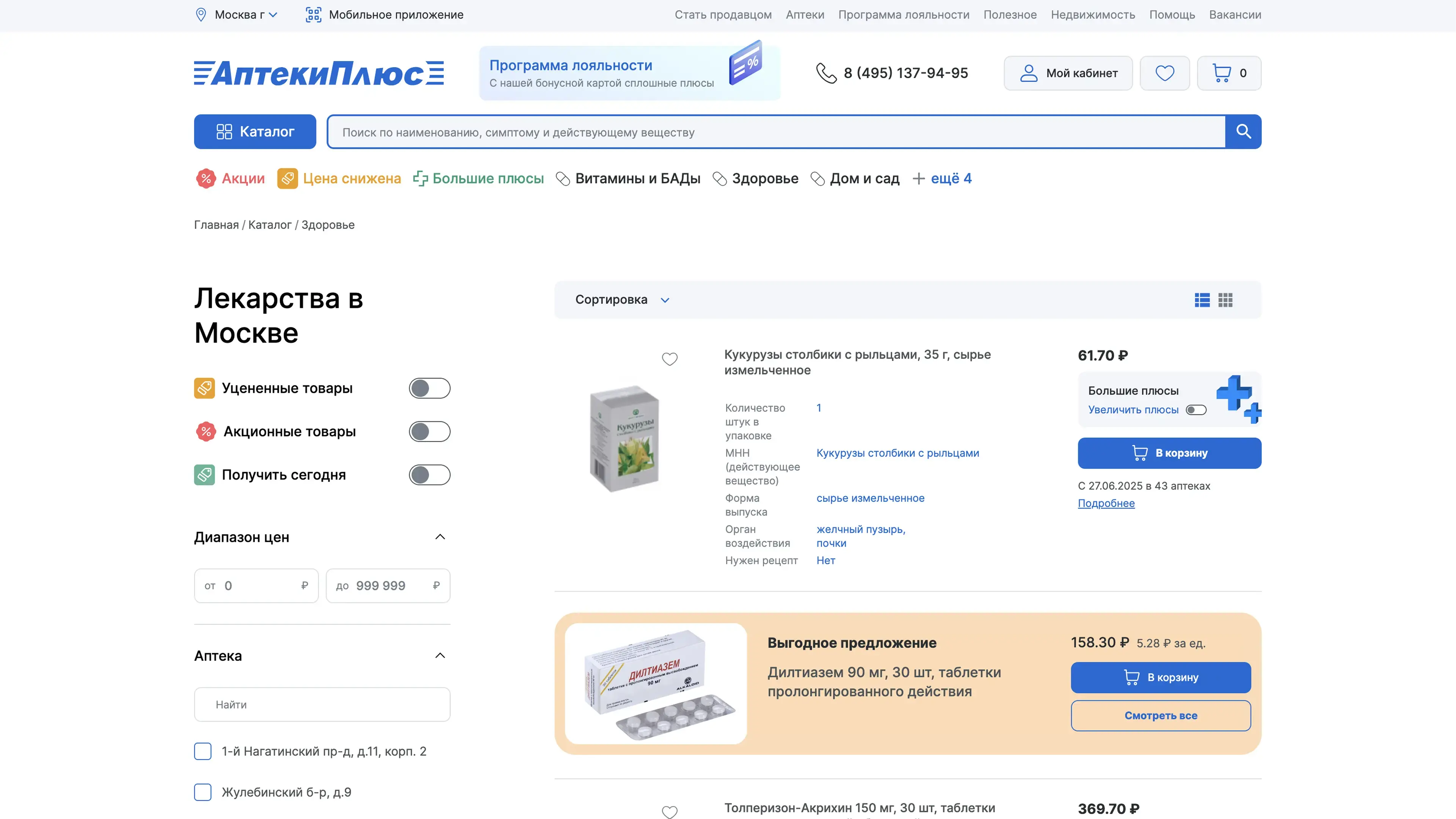Check the Жулебинский б-р, д.9 checkbox
The image size is (1456, 819).
[x=202, y=792]
